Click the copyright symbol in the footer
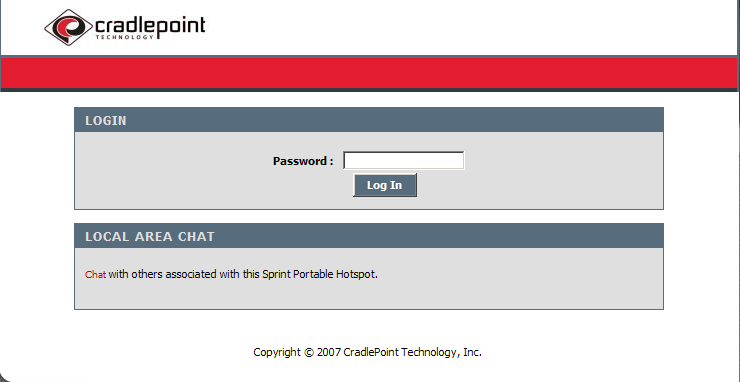740x382 pixels. [x=309, y=352]
